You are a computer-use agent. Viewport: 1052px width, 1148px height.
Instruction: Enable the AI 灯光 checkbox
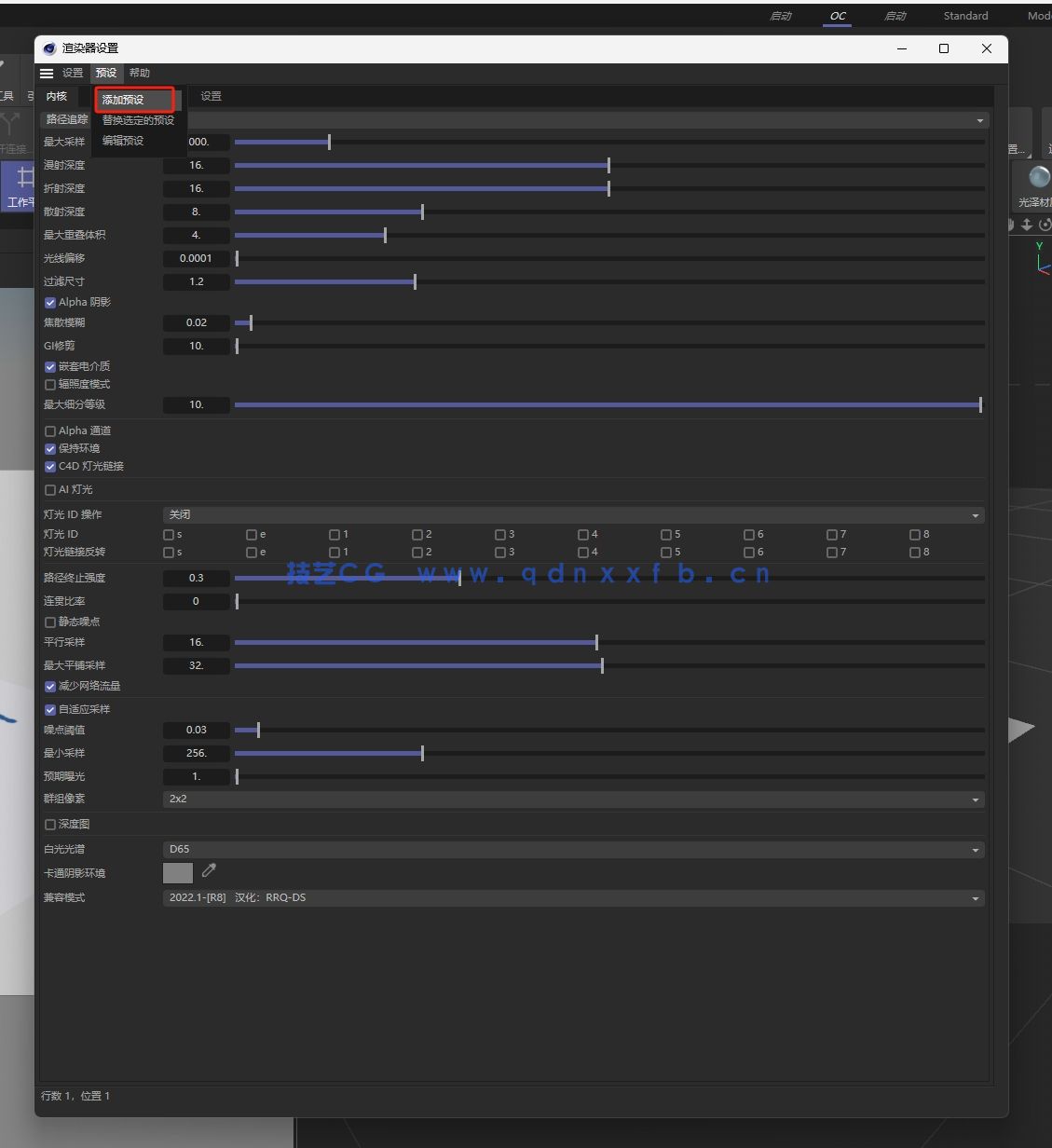(x=49, y=488)
